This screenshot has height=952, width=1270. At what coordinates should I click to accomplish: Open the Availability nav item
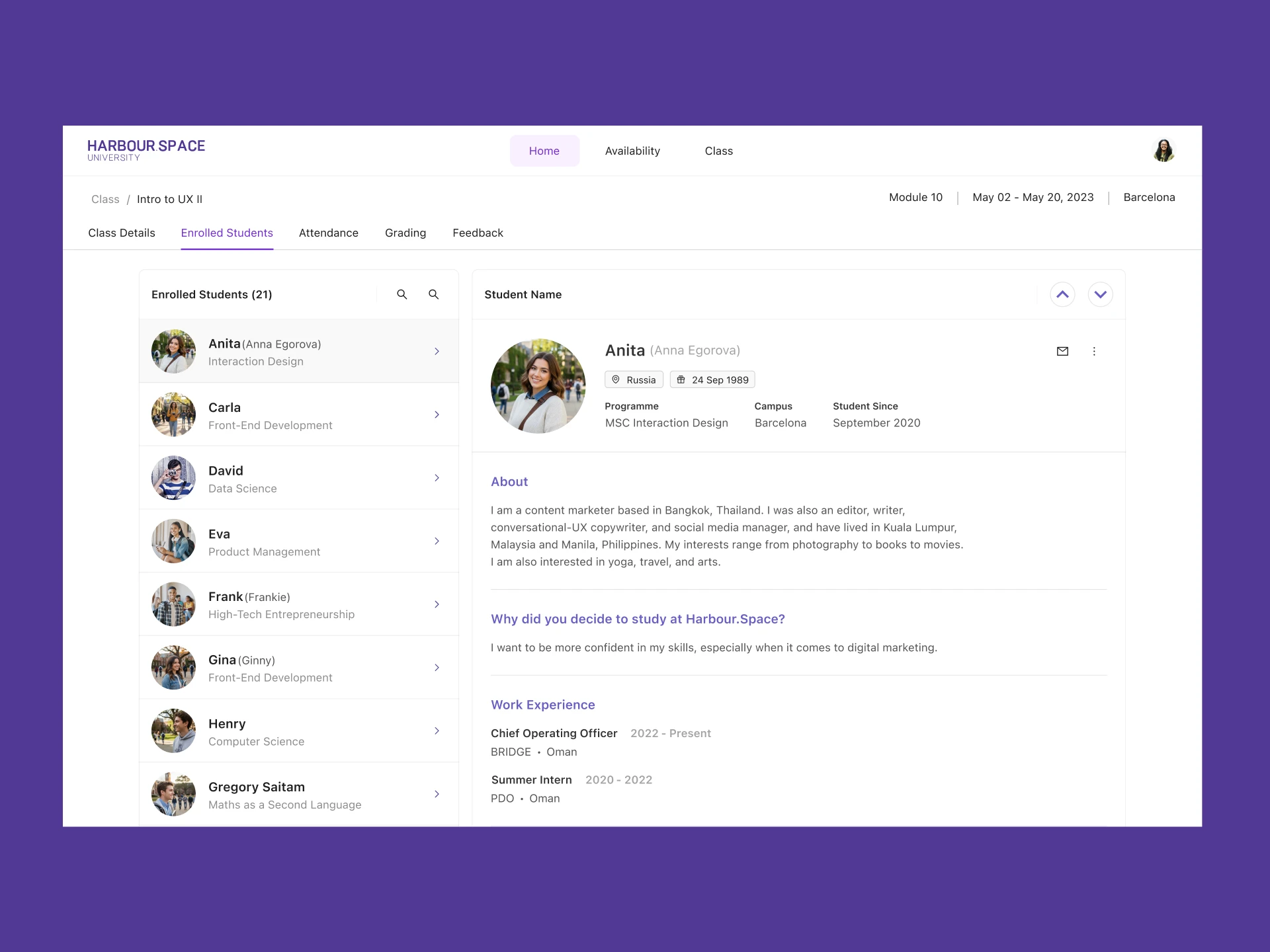point(632,151)
